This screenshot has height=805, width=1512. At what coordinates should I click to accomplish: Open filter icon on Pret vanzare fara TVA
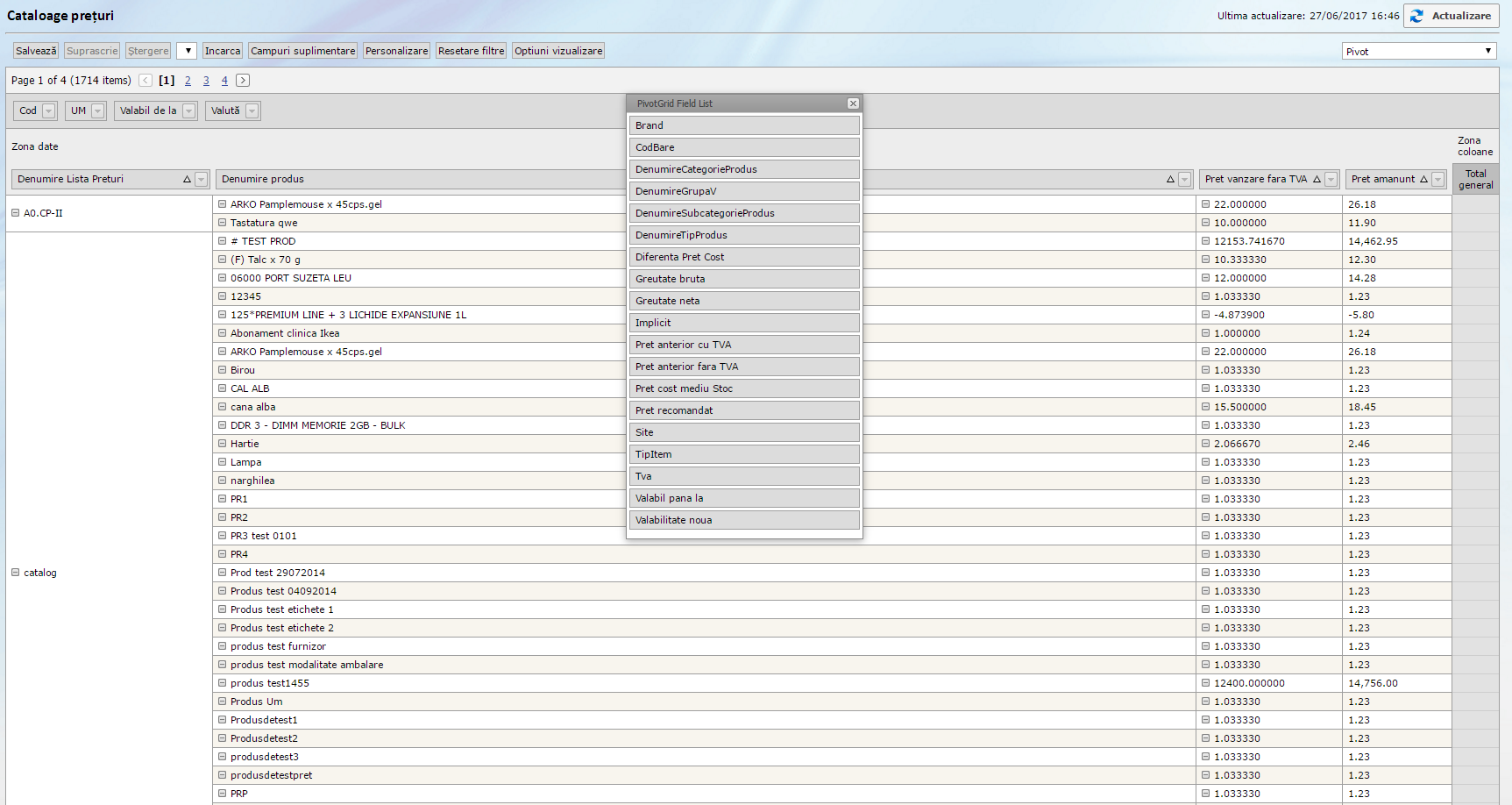point(1331,180)
